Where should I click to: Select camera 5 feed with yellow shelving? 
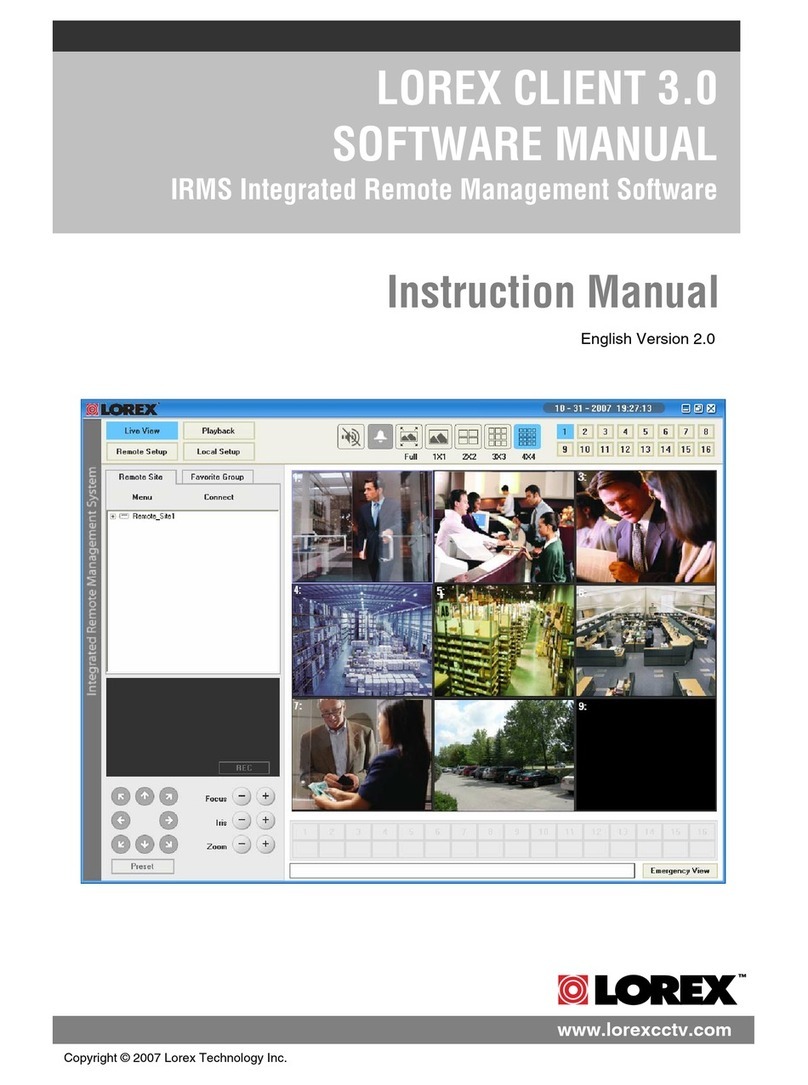click(x=504, y=640)
